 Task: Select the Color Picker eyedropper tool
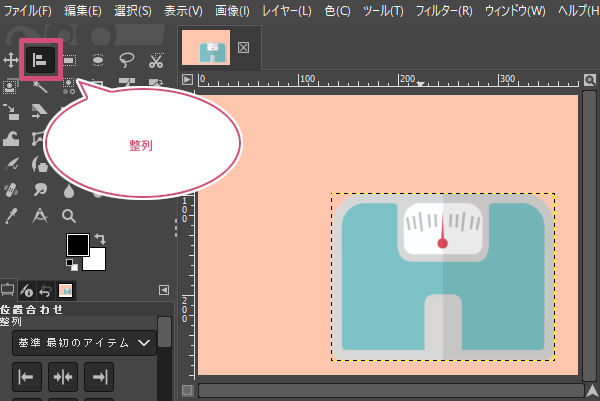[x=11, y=215]
